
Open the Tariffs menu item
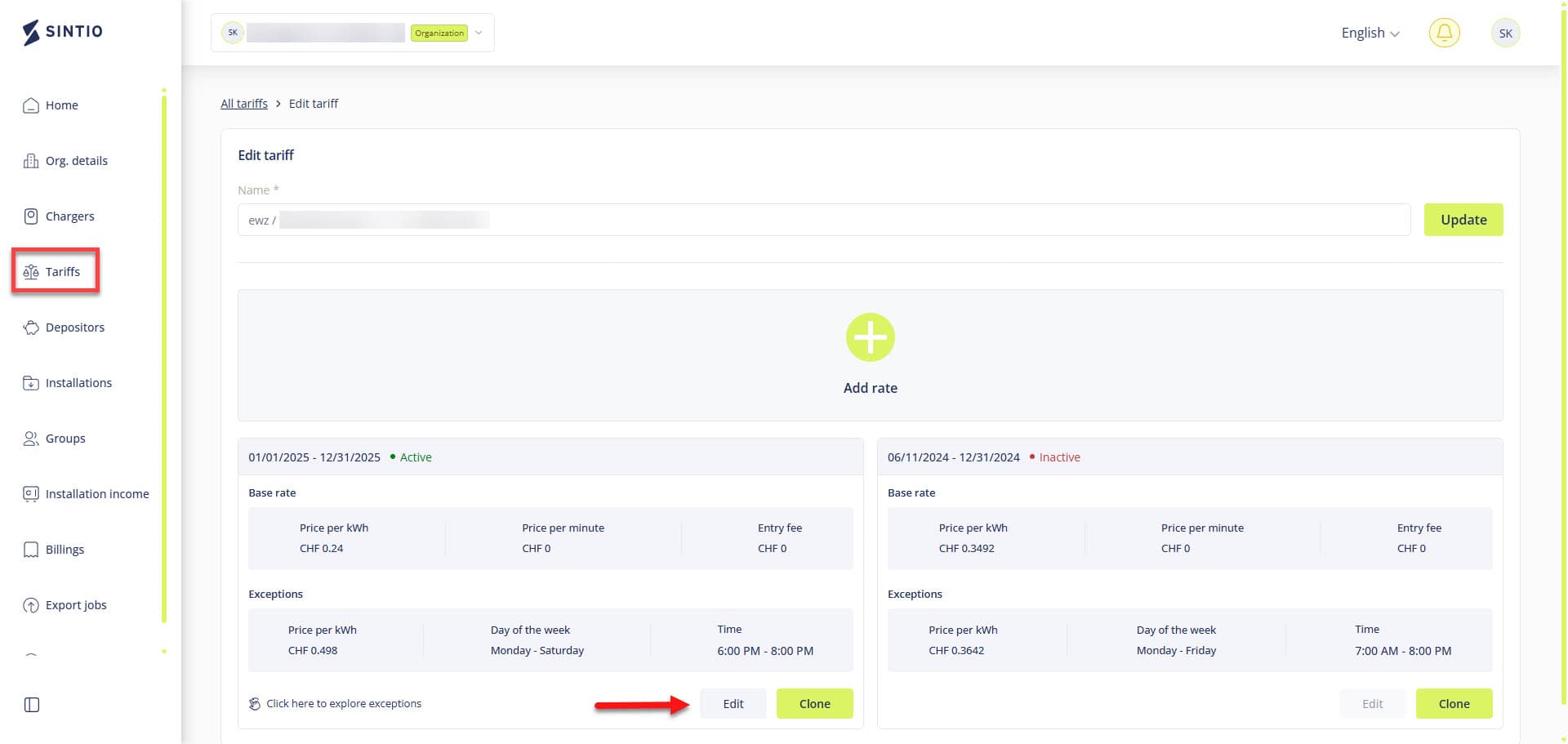click(62, 272)
